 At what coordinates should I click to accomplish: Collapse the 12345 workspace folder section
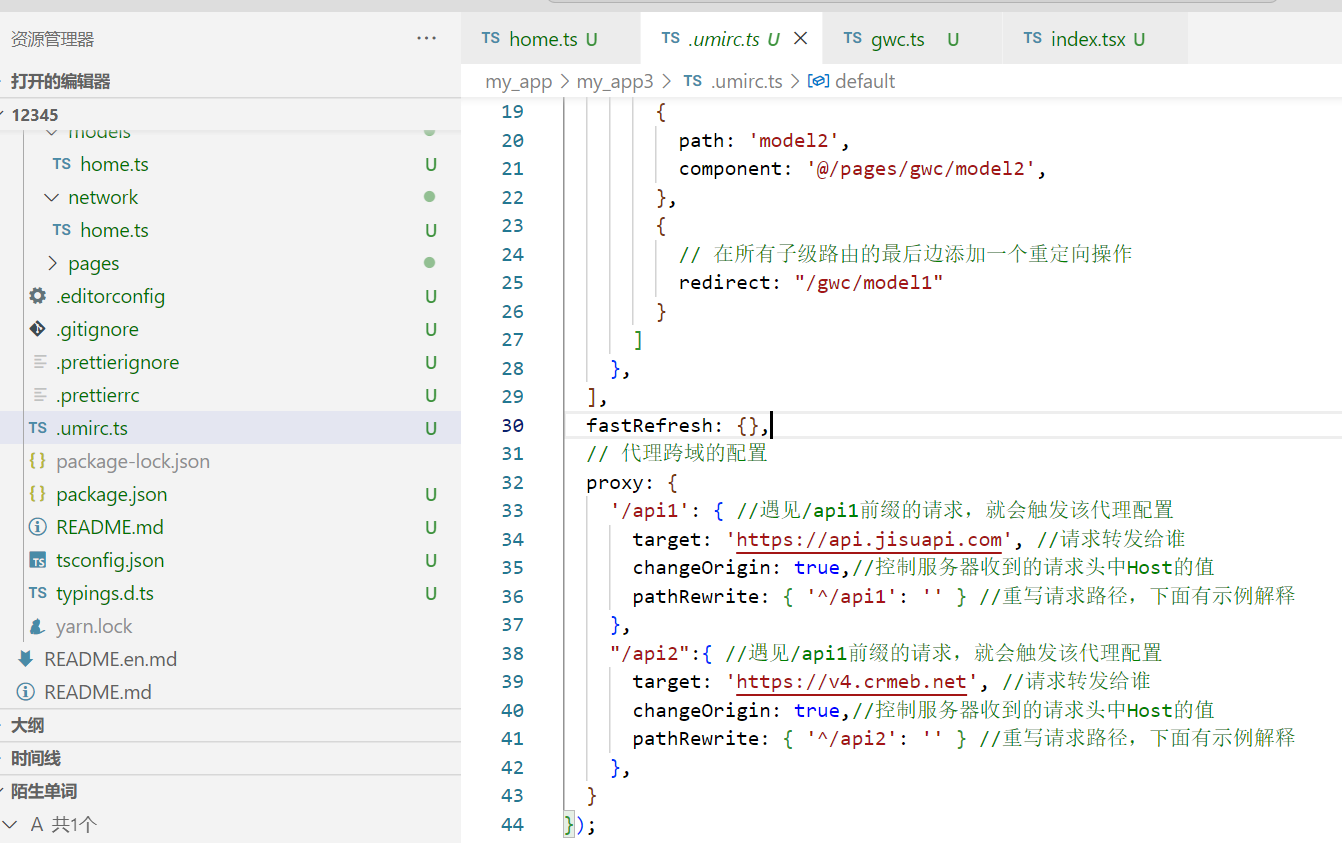pyautogui.click(x=230, y=114)
